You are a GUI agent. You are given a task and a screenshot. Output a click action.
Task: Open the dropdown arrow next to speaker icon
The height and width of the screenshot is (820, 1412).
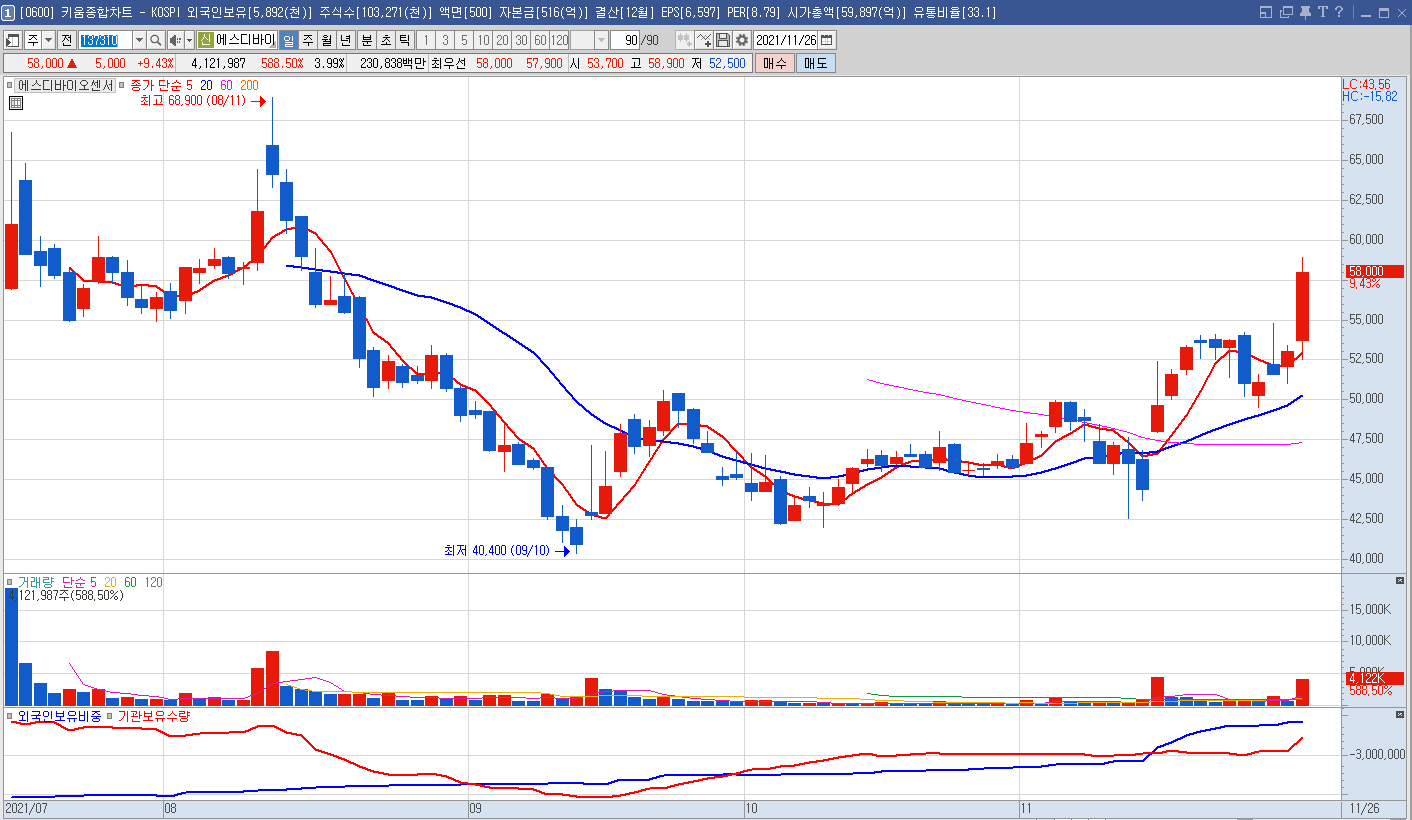pyautogui.click(x=189, y=40)
